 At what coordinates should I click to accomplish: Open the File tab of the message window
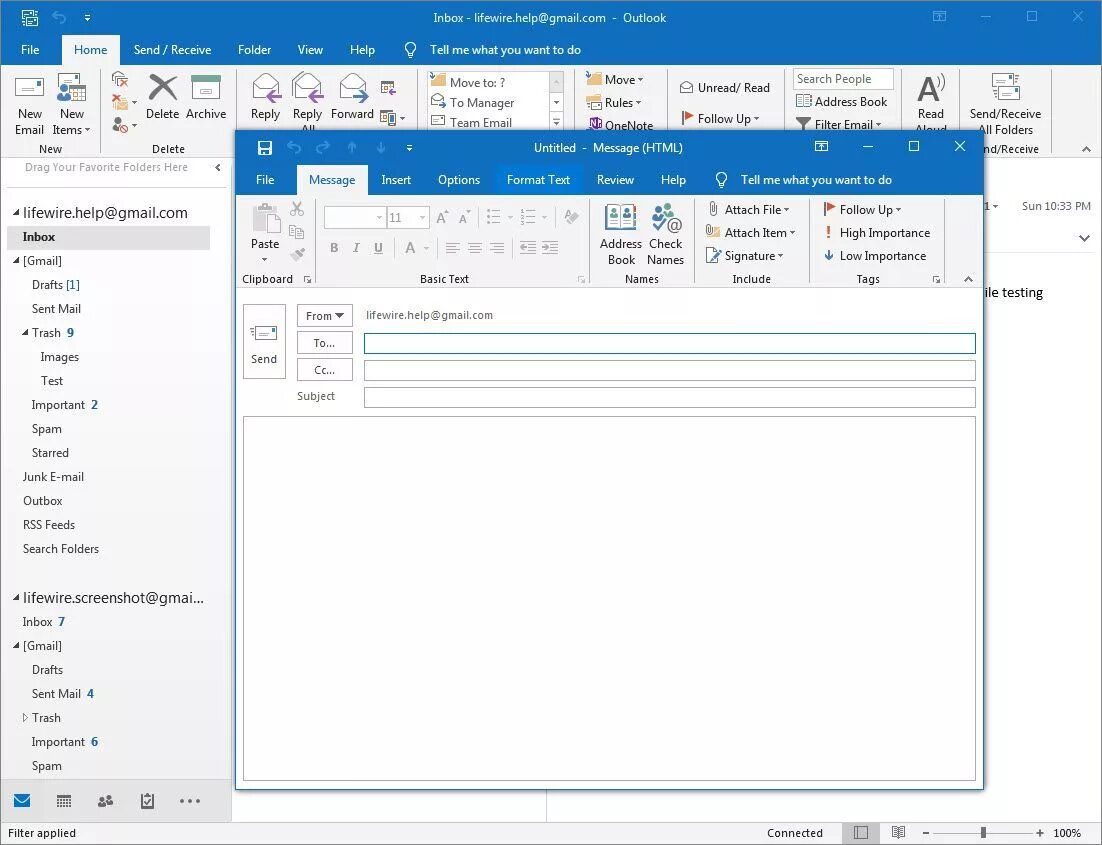[265, 180]
